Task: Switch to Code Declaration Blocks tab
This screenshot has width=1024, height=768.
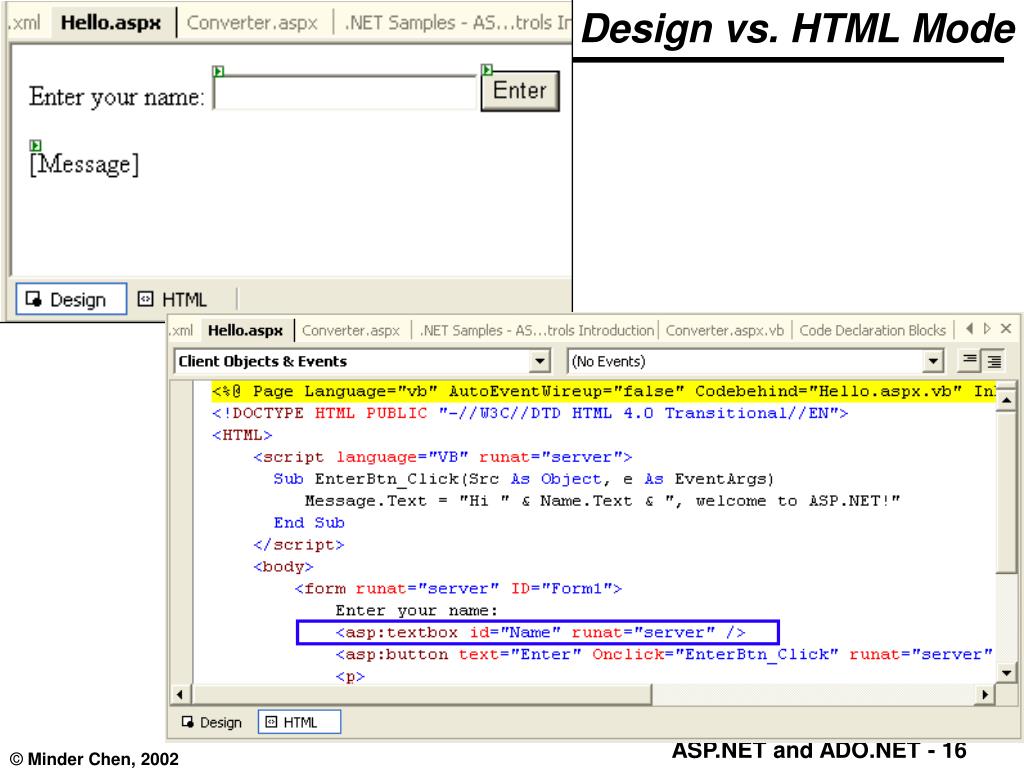Action: [x=872, y=330]
